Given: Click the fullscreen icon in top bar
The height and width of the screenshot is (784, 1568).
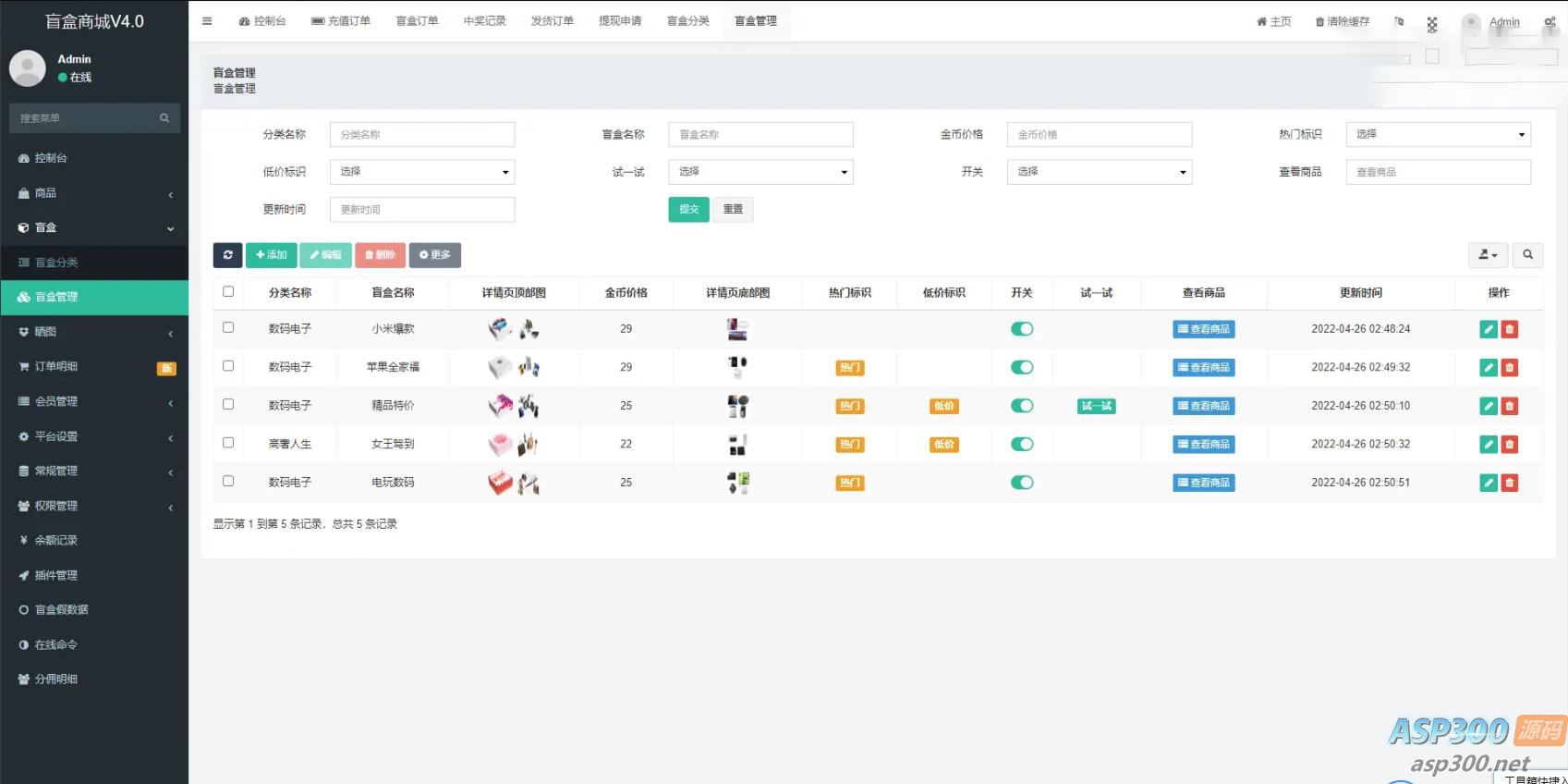Looking at the screenshot, I should click(1431, 24).
